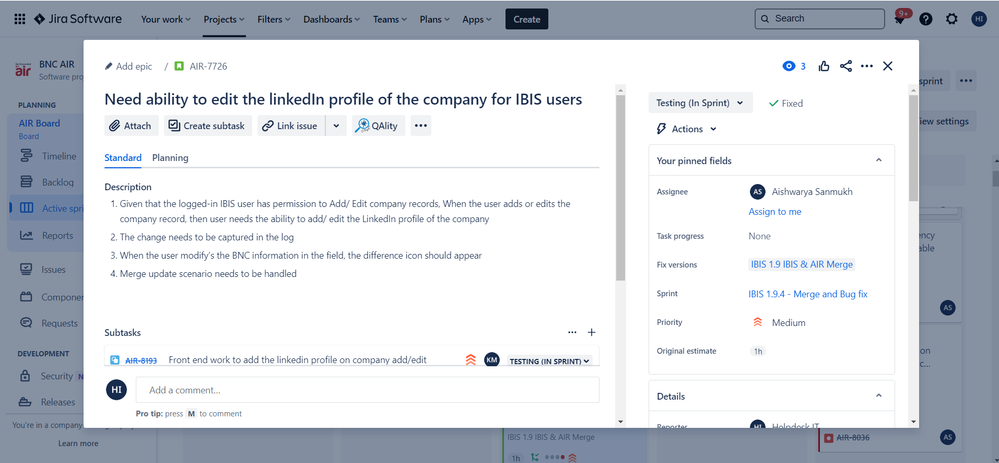
Task: Open the Actions dropdown
Action: pos(686,129)
